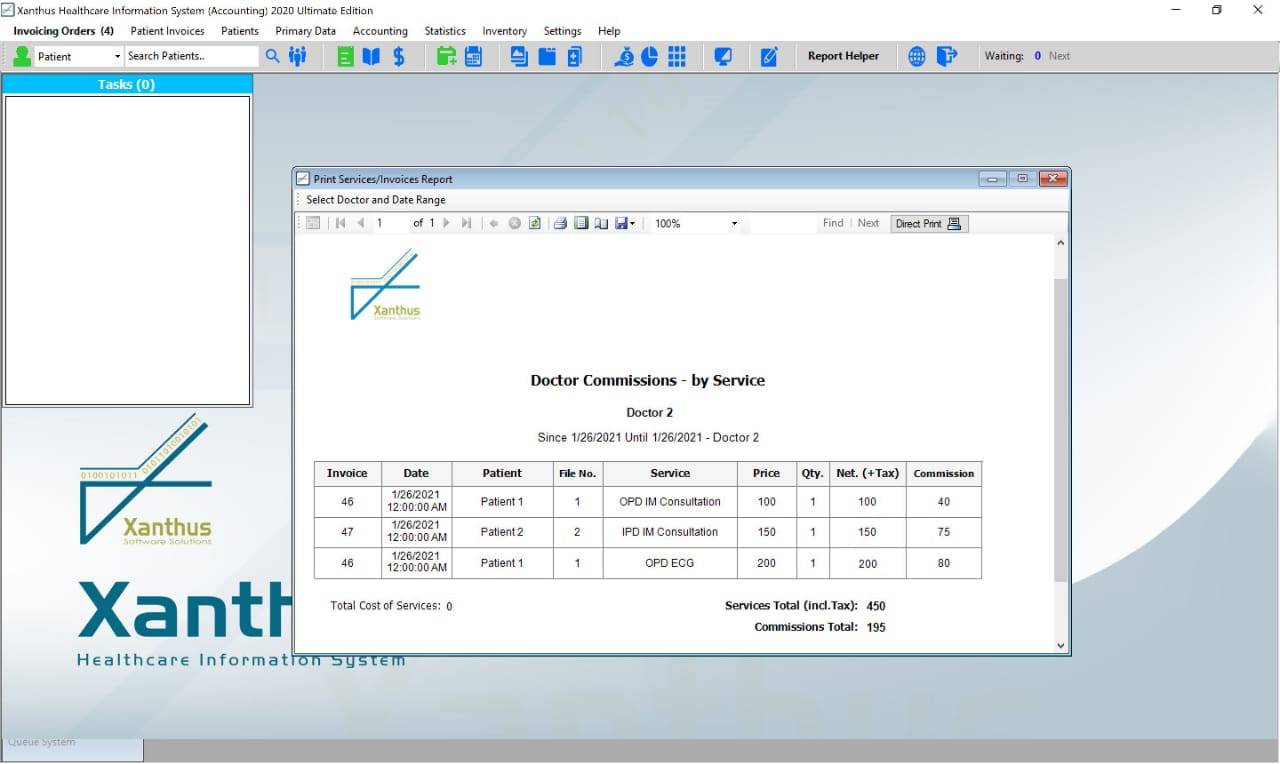Click the blue globe icon
Screen dimensions: 1280x764
coord(917,56)
